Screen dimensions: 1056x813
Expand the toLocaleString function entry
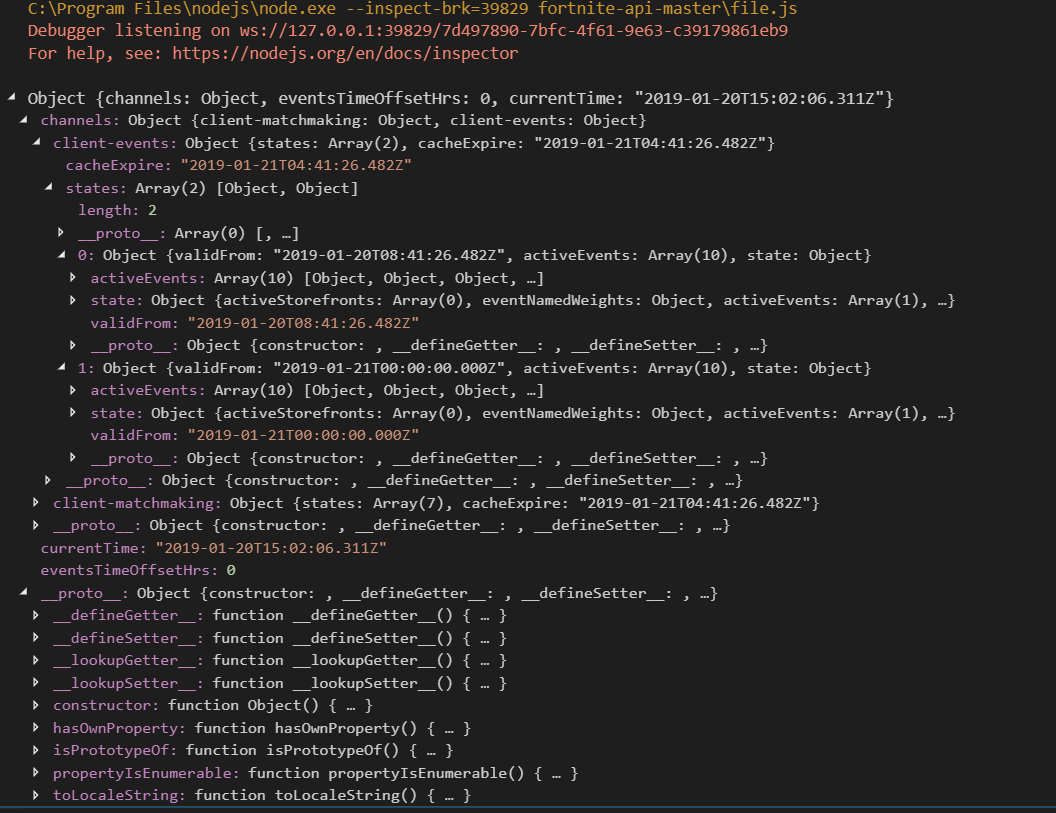click(x=36, y=795)
